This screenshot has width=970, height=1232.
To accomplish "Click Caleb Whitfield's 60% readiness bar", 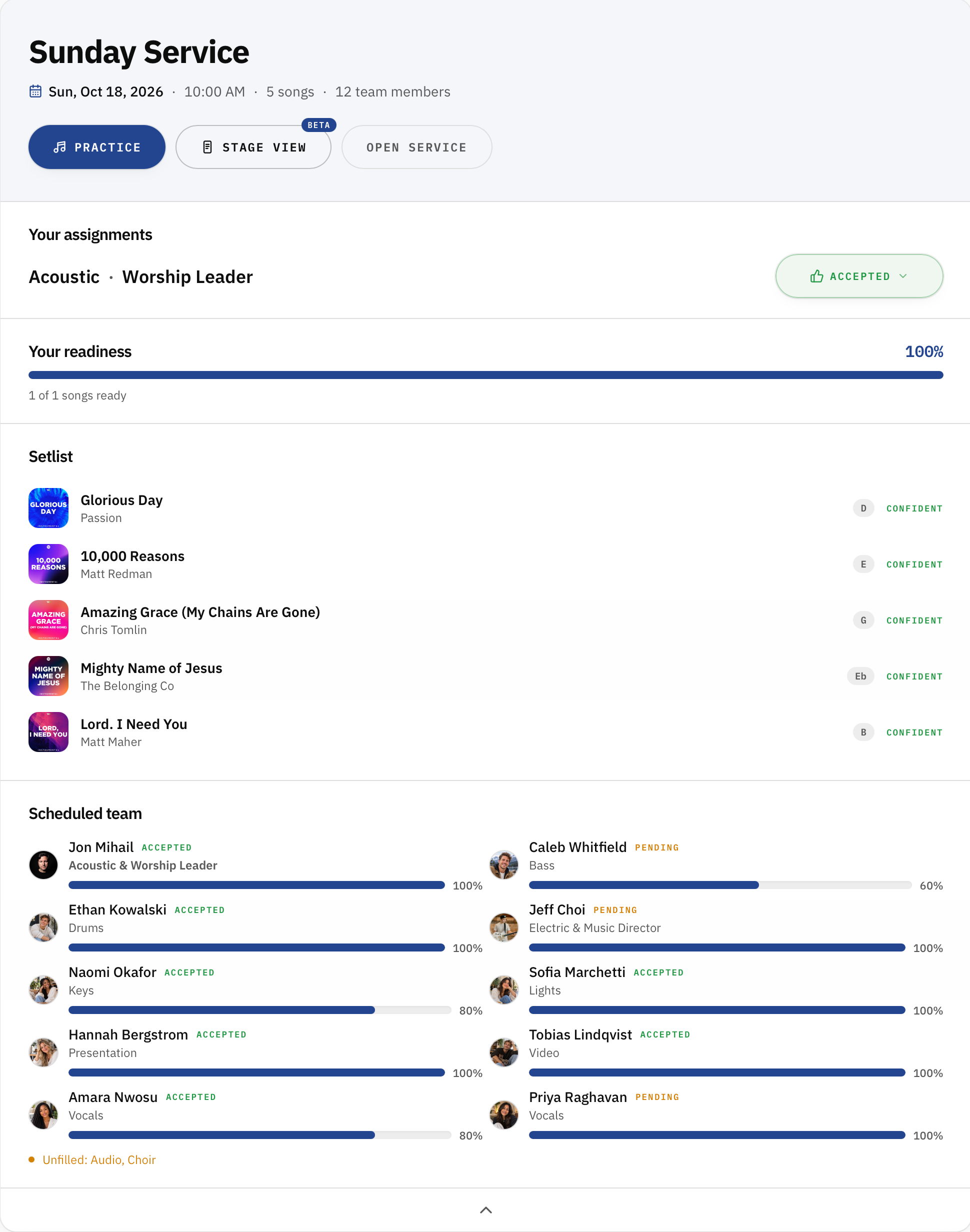I will [x=720, y=885].
